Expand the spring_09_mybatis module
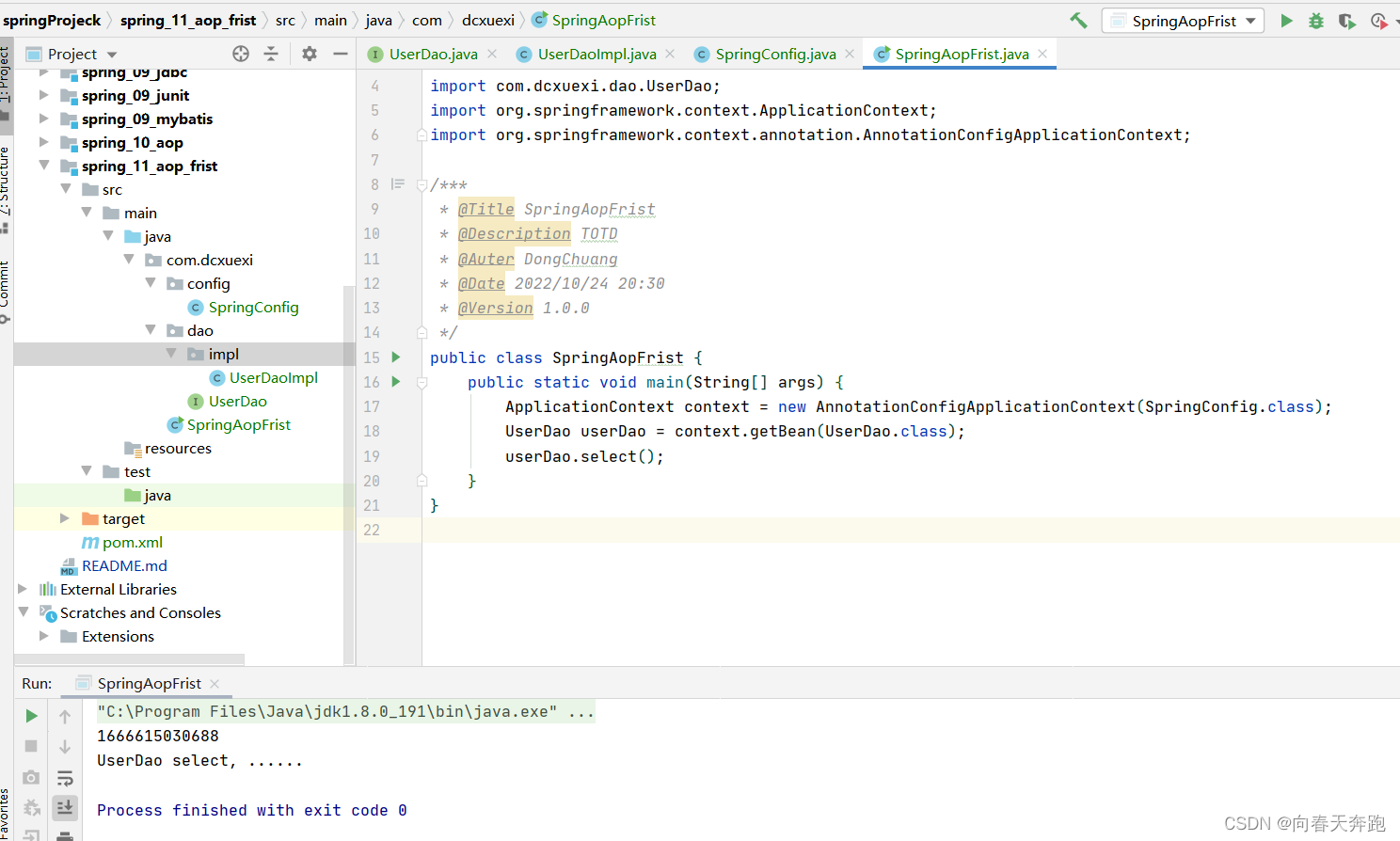This screenshot has width=1400, height=841. pyautogui.click(x=43, y=119)
